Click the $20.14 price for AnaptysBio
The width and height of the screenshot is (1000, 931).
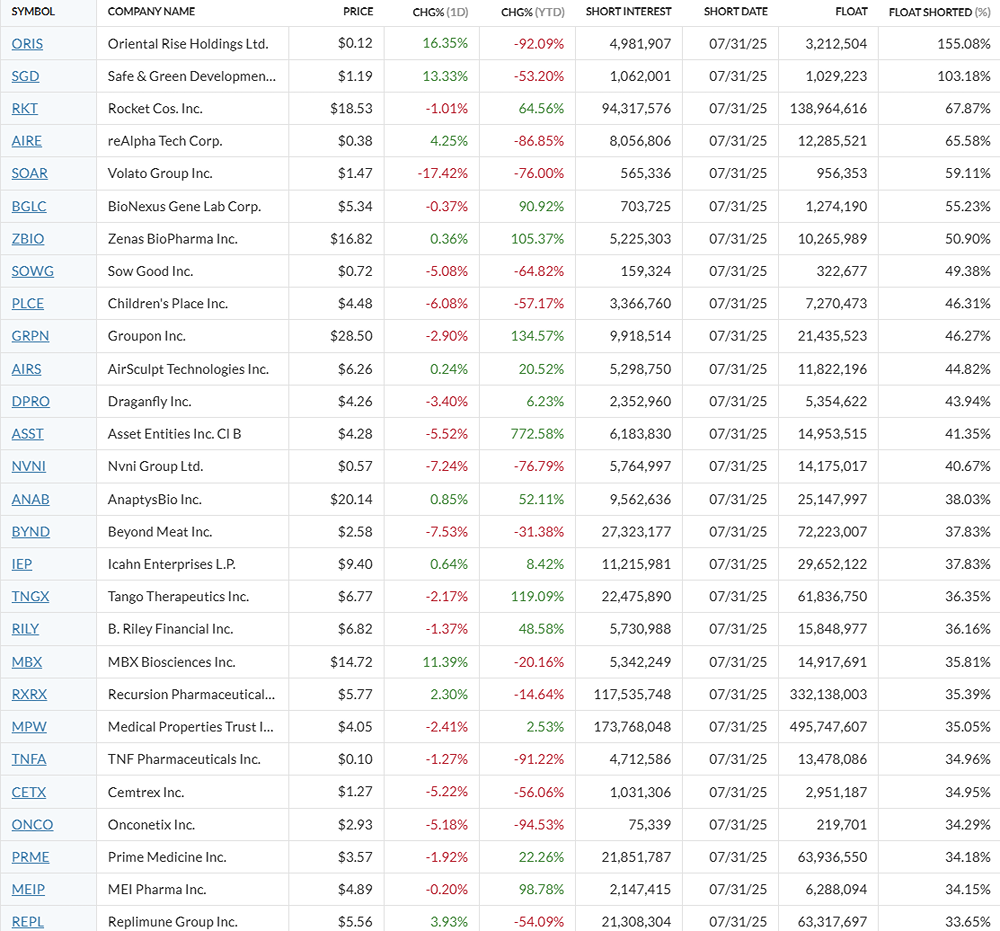(x=351, y=501)
